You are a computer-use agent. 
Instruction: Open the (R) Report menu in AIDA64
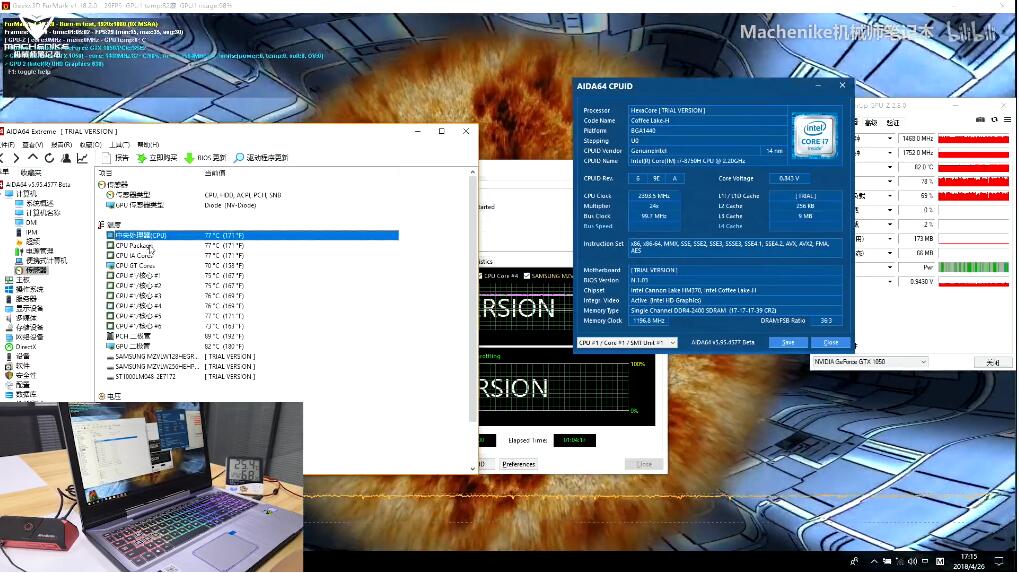(61, 145)
